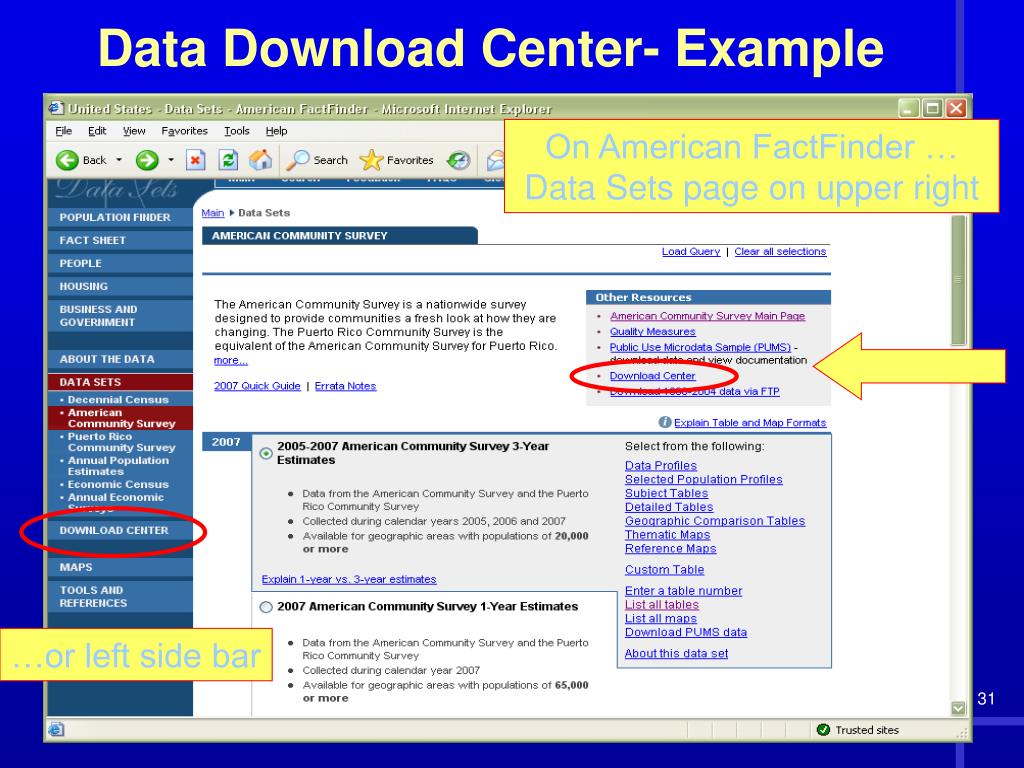Click Clear all selections link
1024x768 pixels.
coord(780,251)
